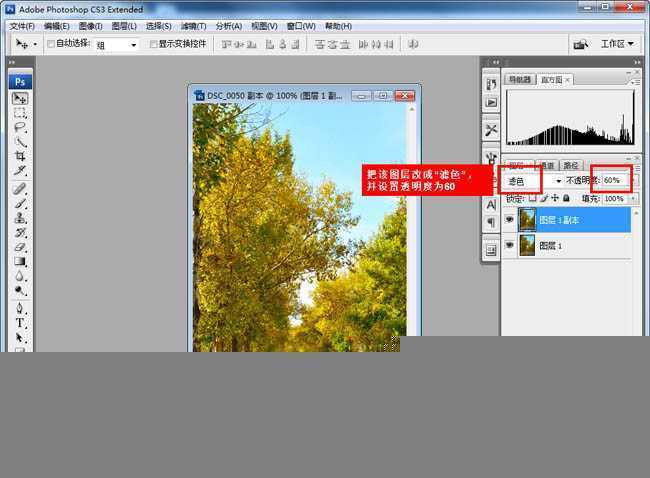Switch to the 路径 tab
Image resolution: width=650 pixels, height=478 pixels.
[571, 165]
